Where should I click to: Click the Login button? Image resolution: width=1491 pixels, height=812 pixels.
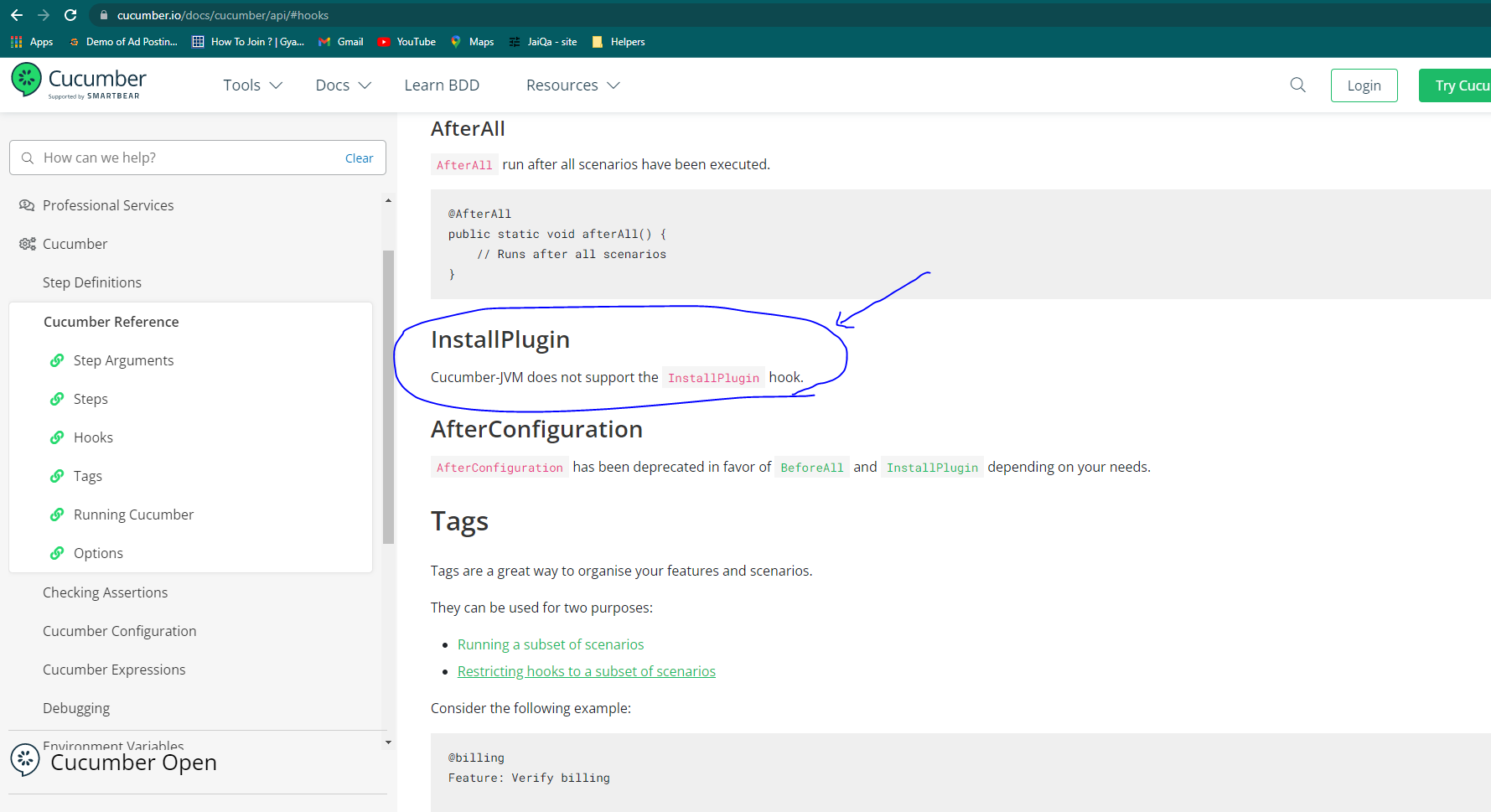(x=1364, y=85)
